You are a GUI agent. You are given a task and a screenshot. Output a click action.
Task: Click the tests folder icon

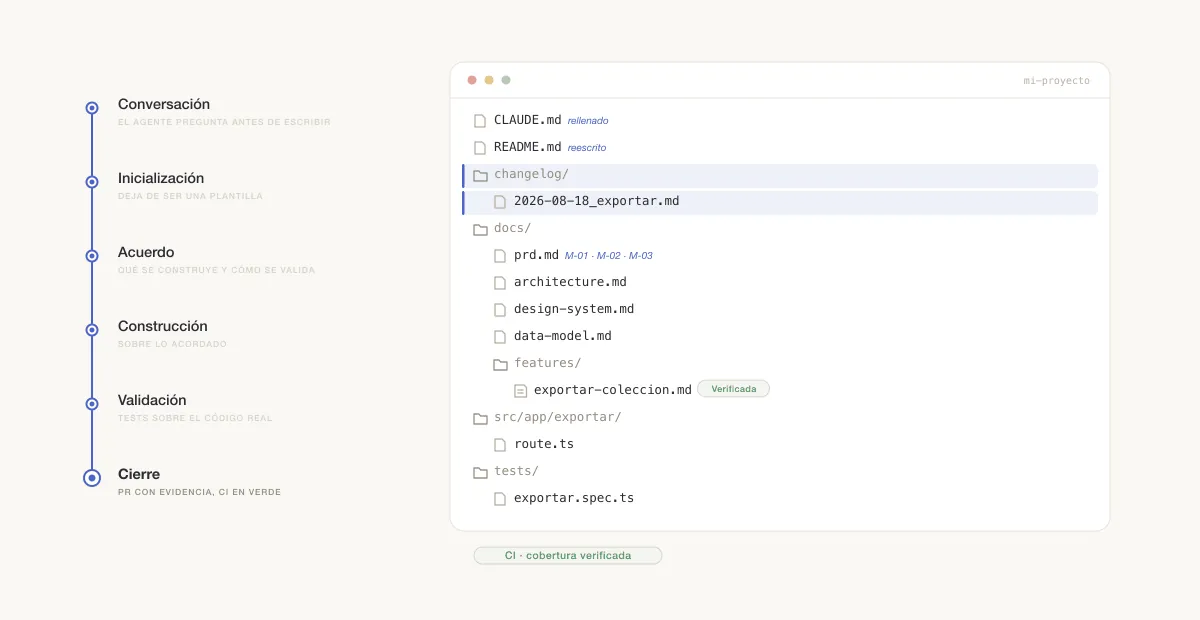(480, 472)
